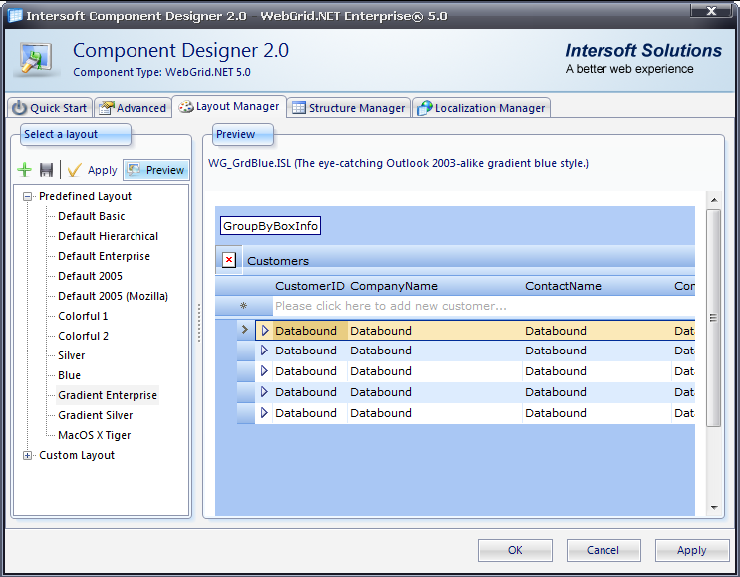Switch to the Advanced tab
Viewport: 740px width, 577px height.
point(133,108)
